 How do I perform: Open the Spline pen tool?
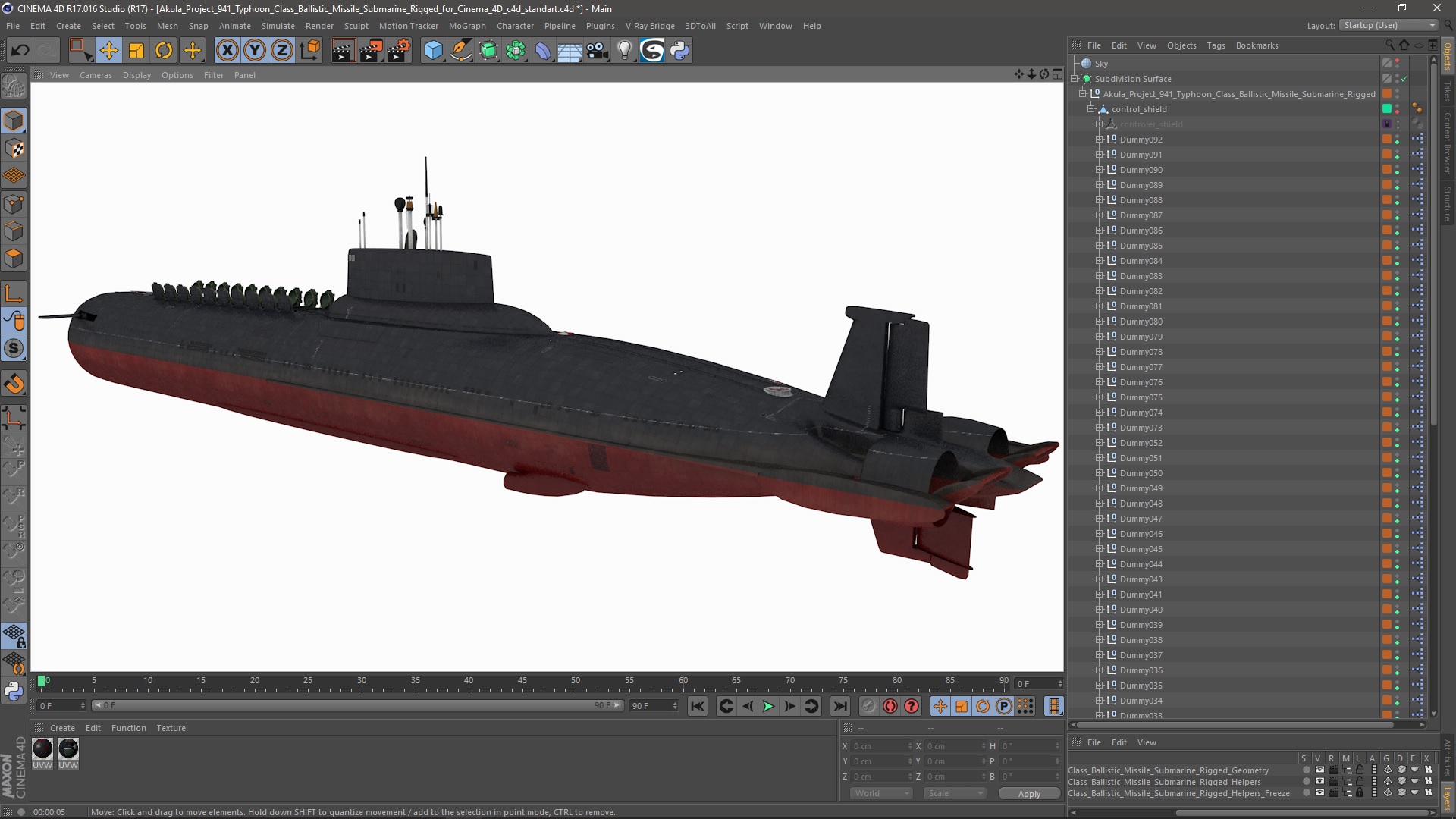pos(461,51)
